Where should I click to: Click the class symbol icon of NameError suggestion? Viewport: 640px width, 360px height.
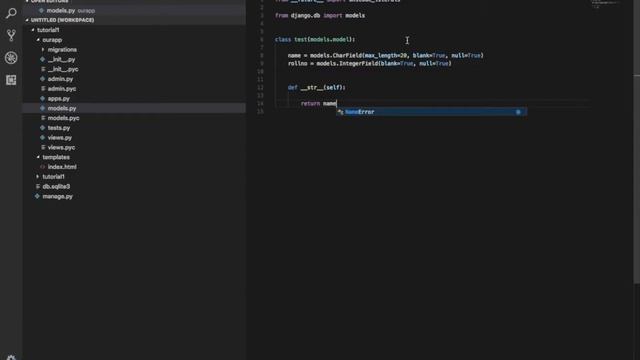click(x=340, y=112)
